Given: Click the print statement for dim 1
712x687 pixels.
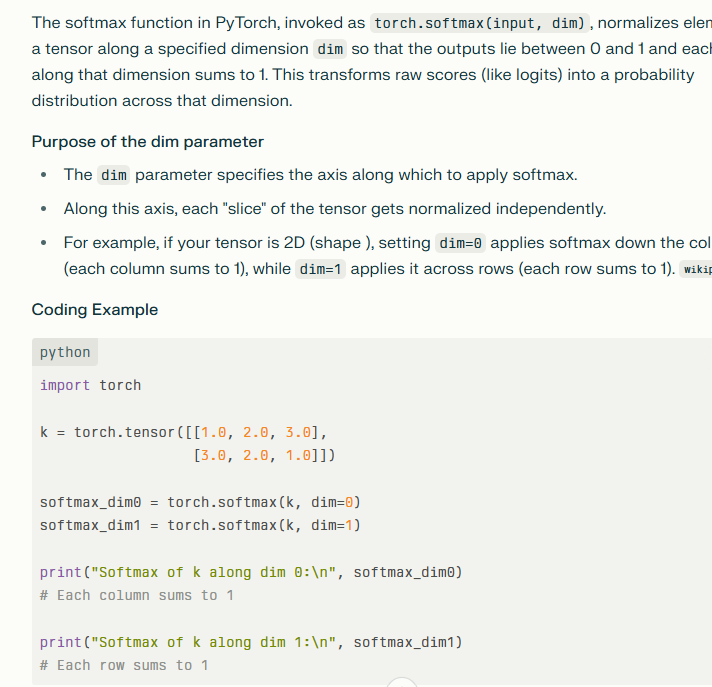Looking at the screenshot, I should pyautogui.click(x=251, y=642).
